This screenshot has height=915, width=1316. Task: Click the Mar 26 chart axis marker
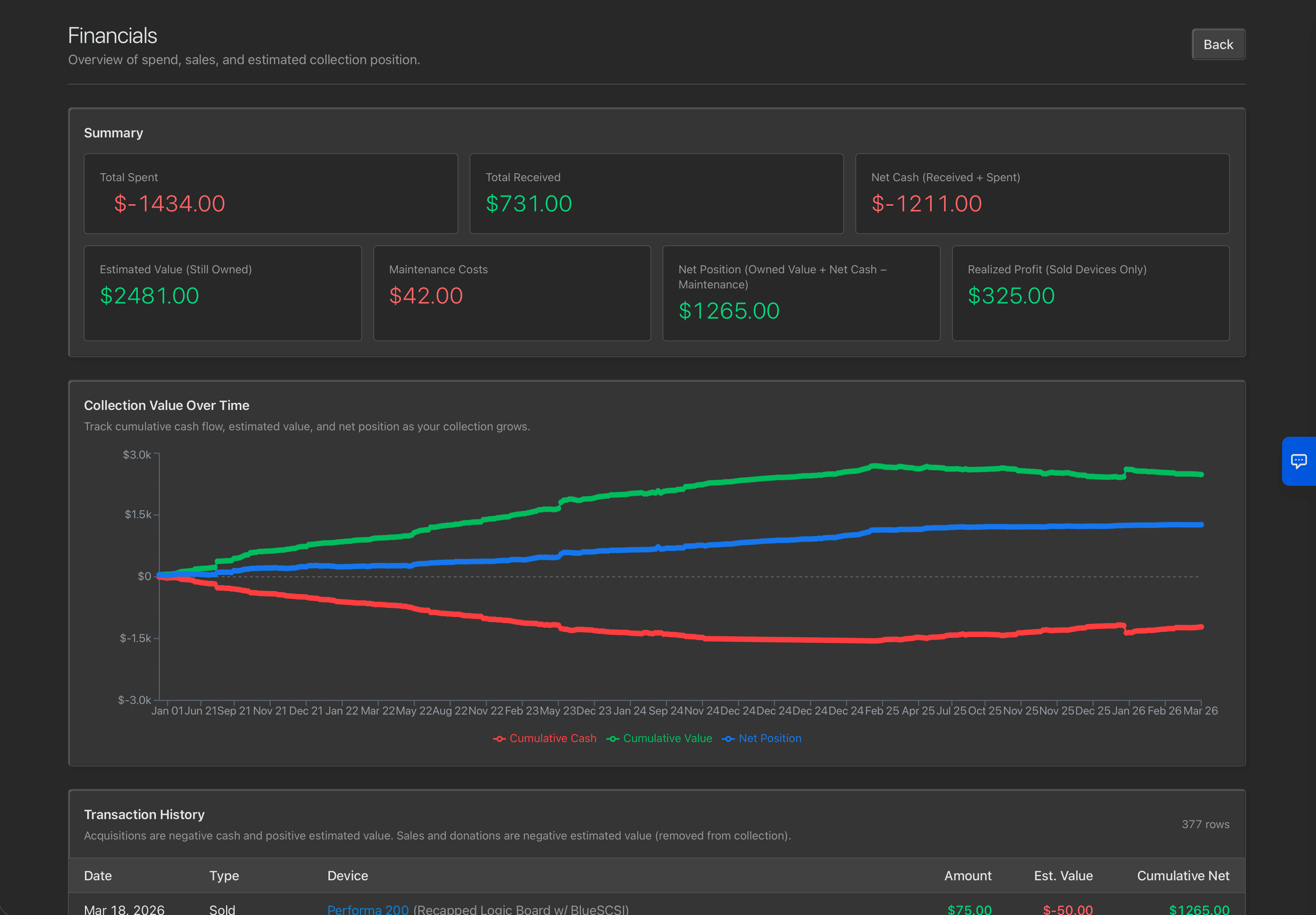pyautogui.click(x=1200, y=710)
